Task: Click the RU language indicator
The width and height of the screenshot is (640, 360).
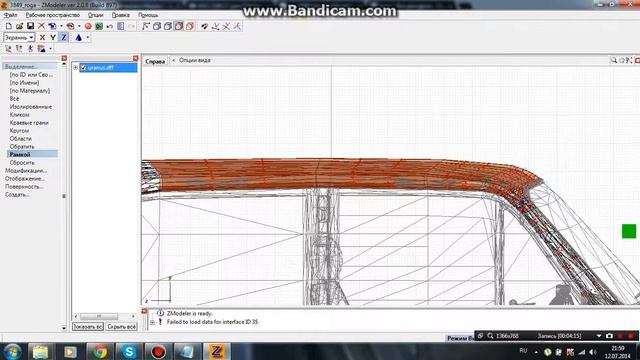Action: point(523,351)
